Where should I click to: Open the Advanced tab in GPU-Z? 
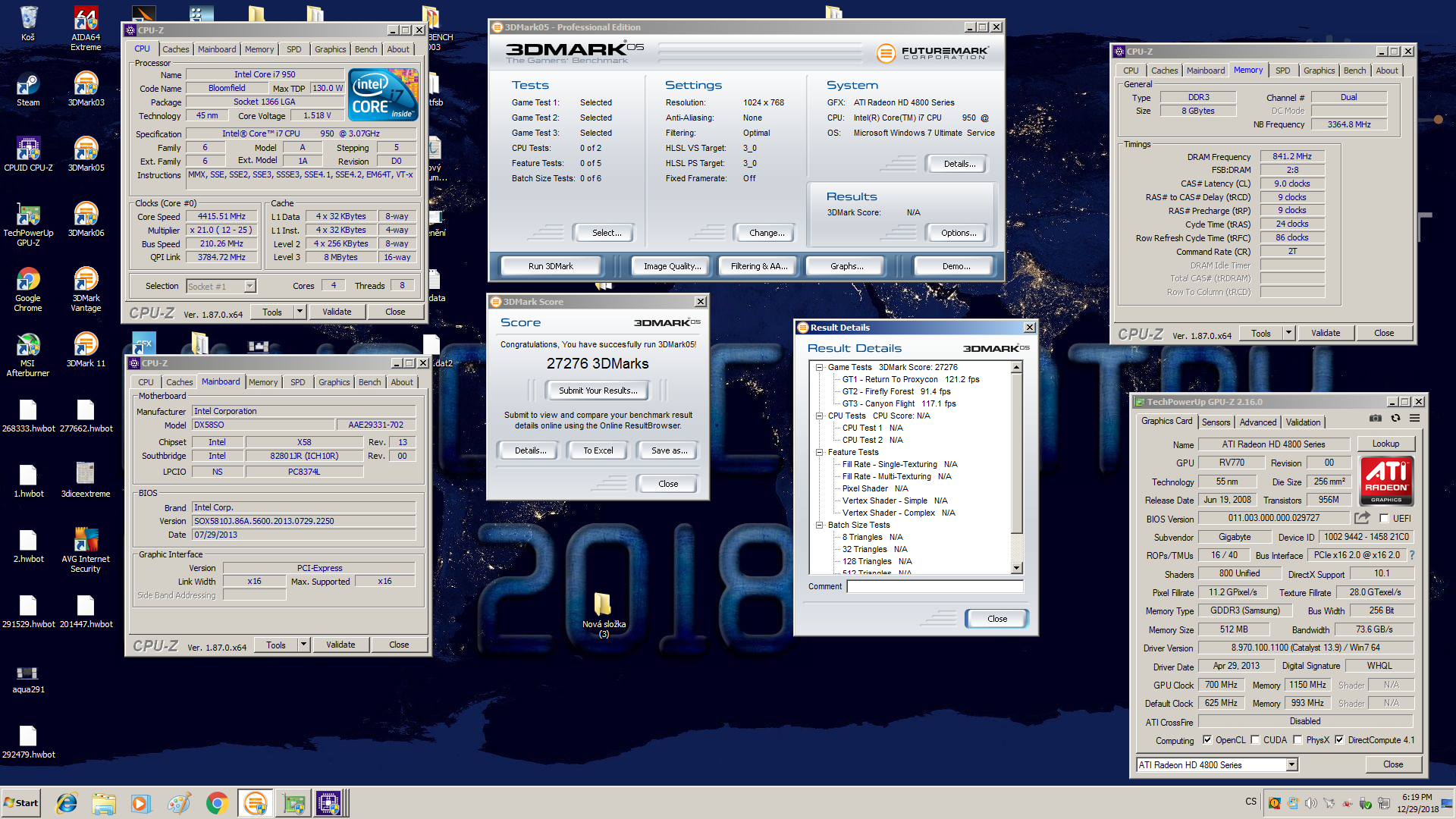coord(1258,422)
